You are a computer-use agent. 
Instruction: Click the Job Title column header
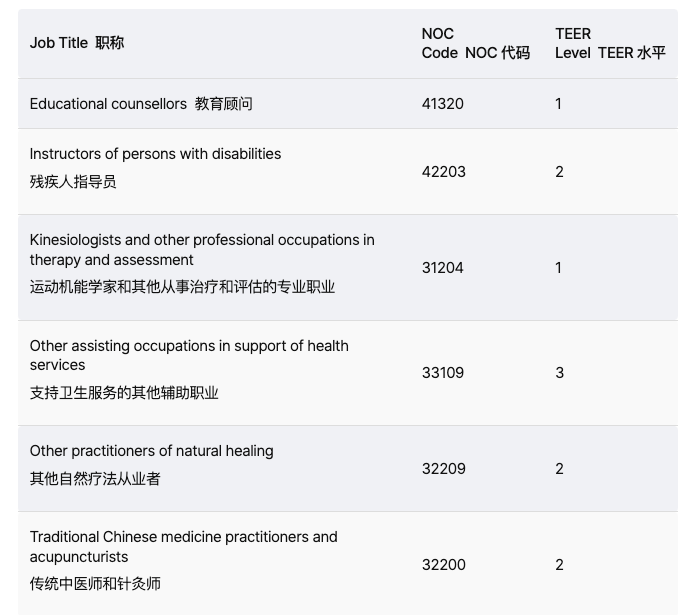(x=77, y=43)
